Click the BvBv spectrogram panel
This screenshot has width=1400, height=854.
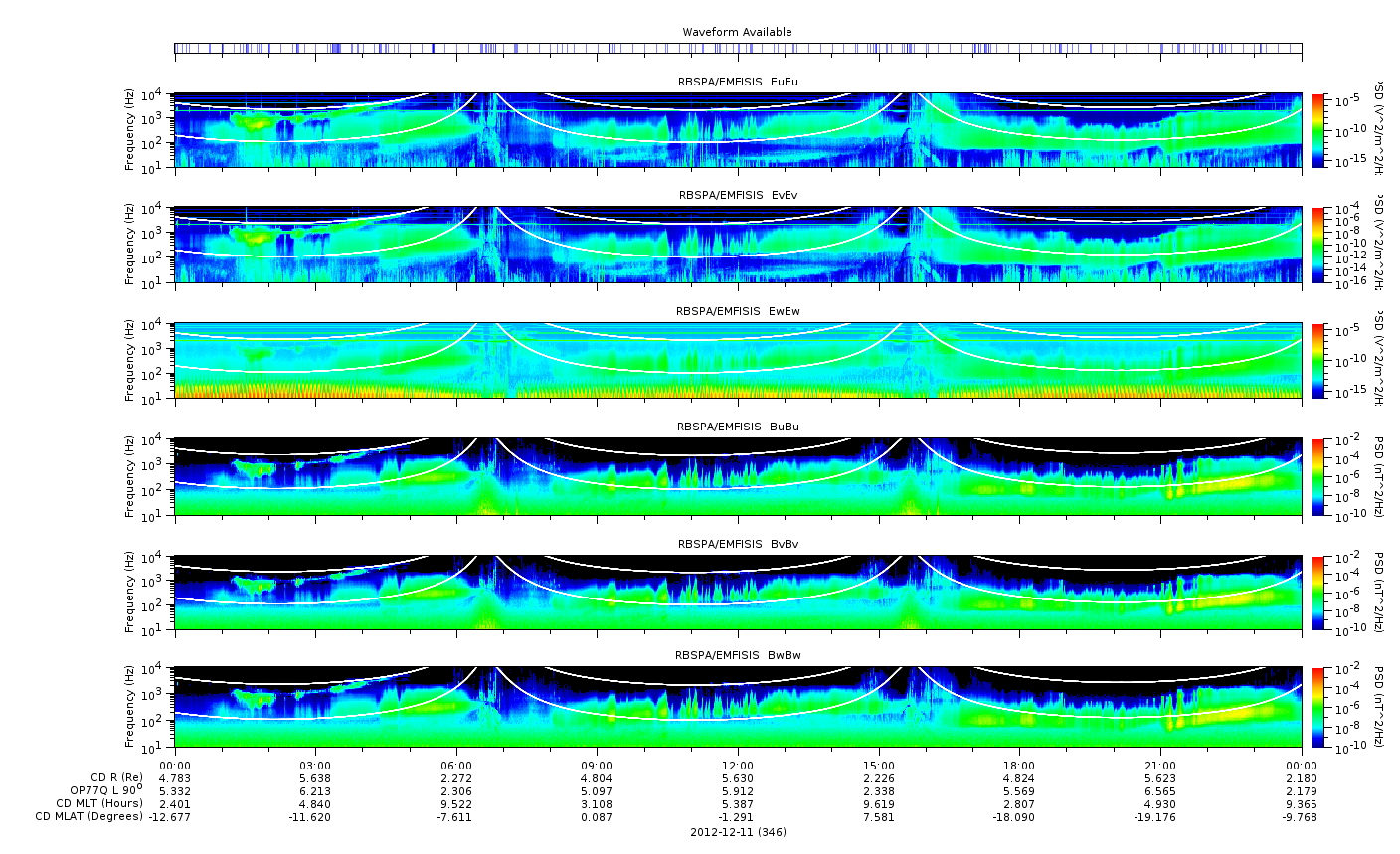[738, 593]
